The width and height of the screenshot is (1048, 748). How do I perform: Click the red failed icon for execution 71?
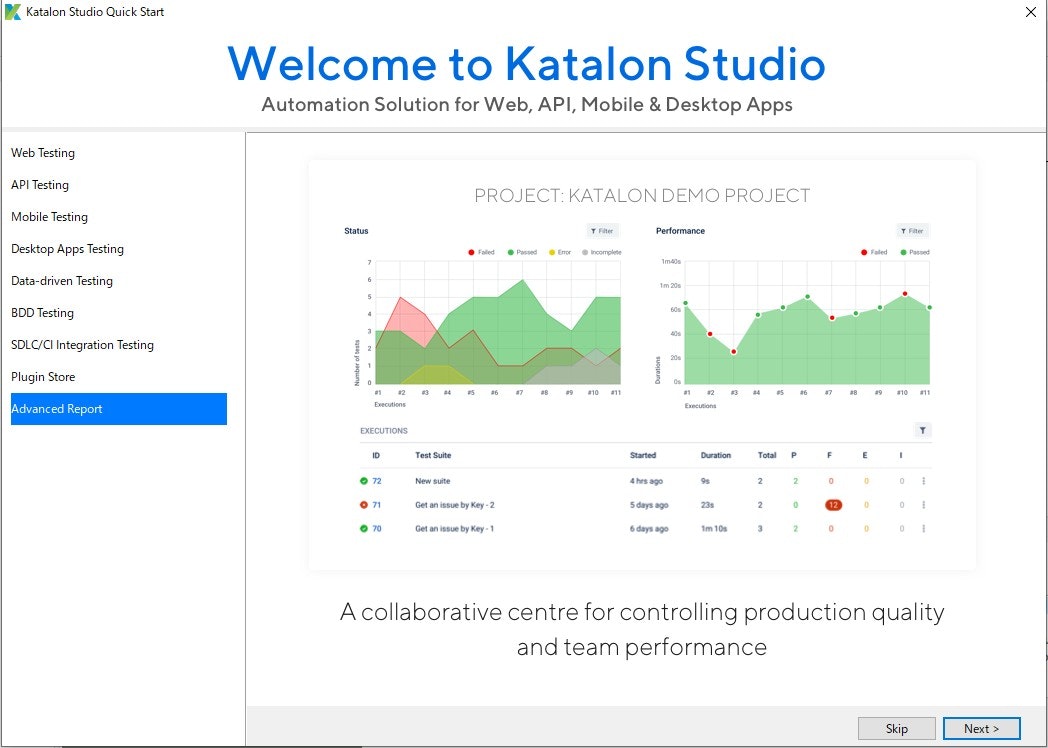click(x=364, y=505)
